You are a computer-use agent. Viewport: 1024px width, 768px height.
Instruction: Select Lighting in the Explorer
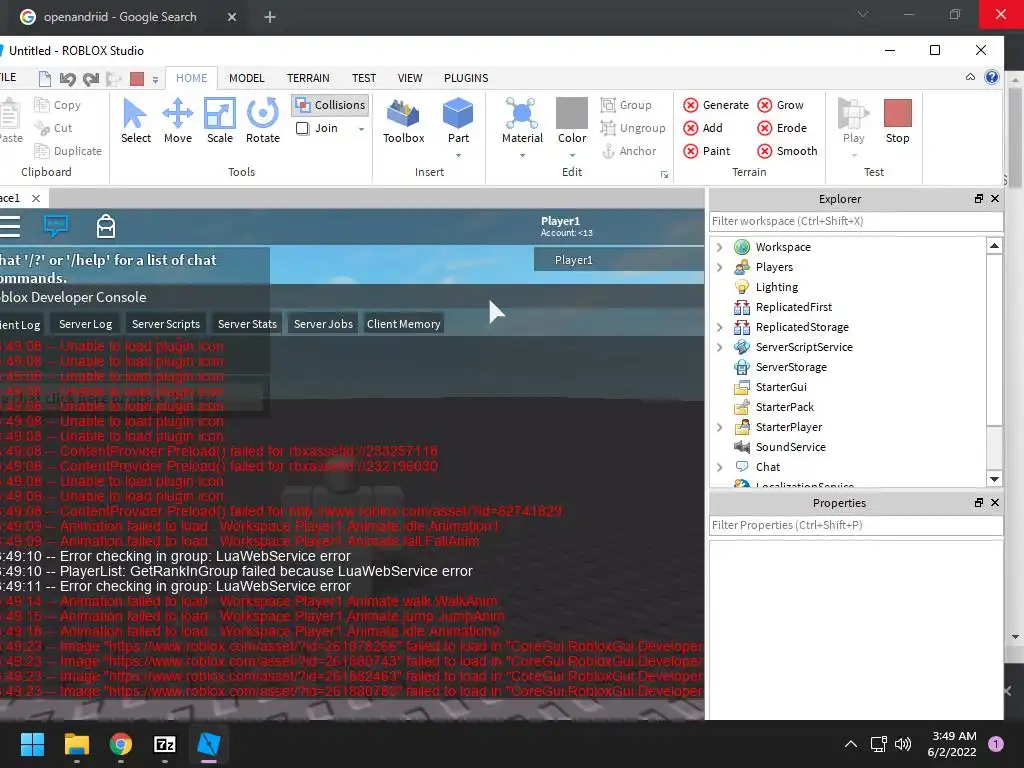pyautogui.click(x=776, y=287)
